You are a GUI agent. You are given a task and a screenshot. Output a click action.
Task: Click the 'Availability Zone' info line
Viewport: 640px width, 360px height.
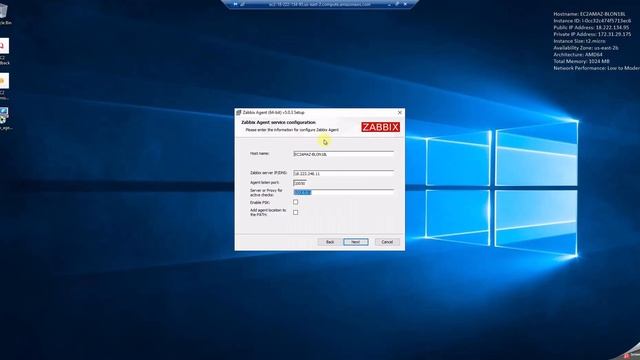586,48
